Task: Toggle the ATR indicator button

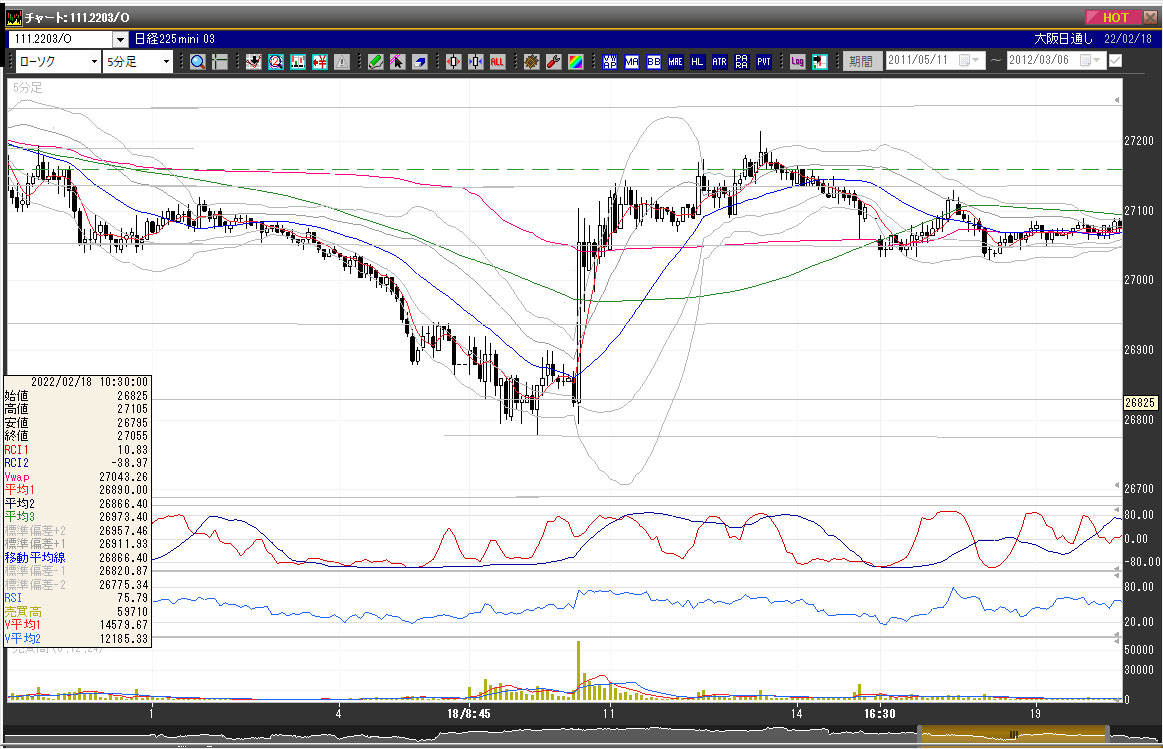Action: [x=719, y=62]
